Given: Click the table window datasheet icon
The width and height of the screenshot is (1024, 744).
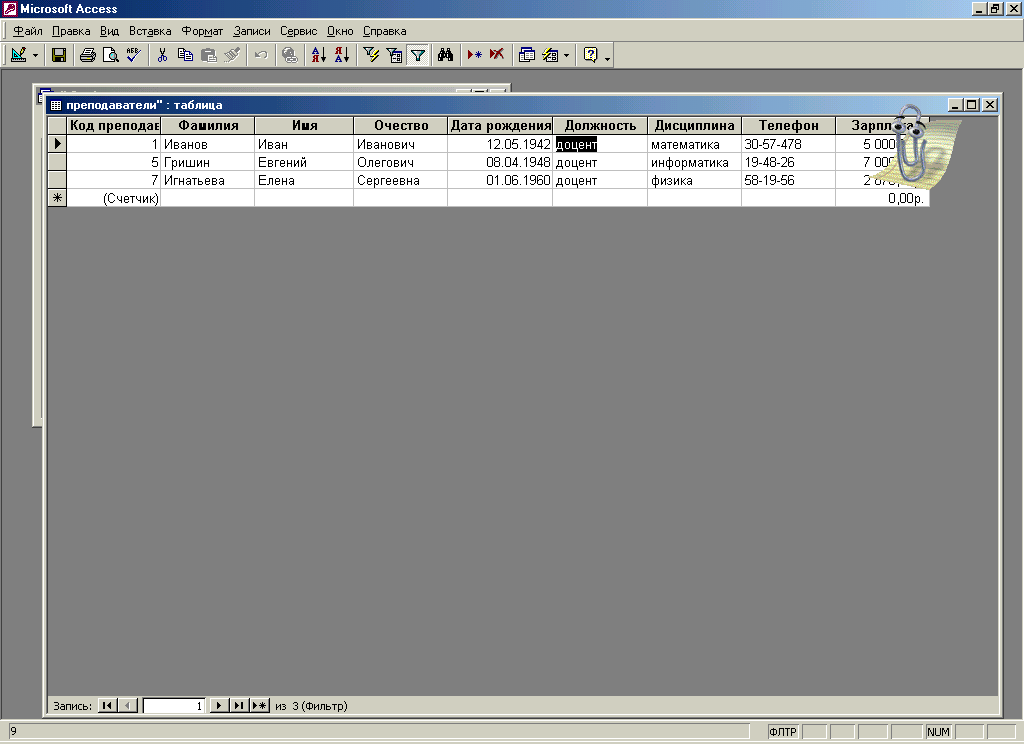Looking at the screenshot, I should (56, 105).
